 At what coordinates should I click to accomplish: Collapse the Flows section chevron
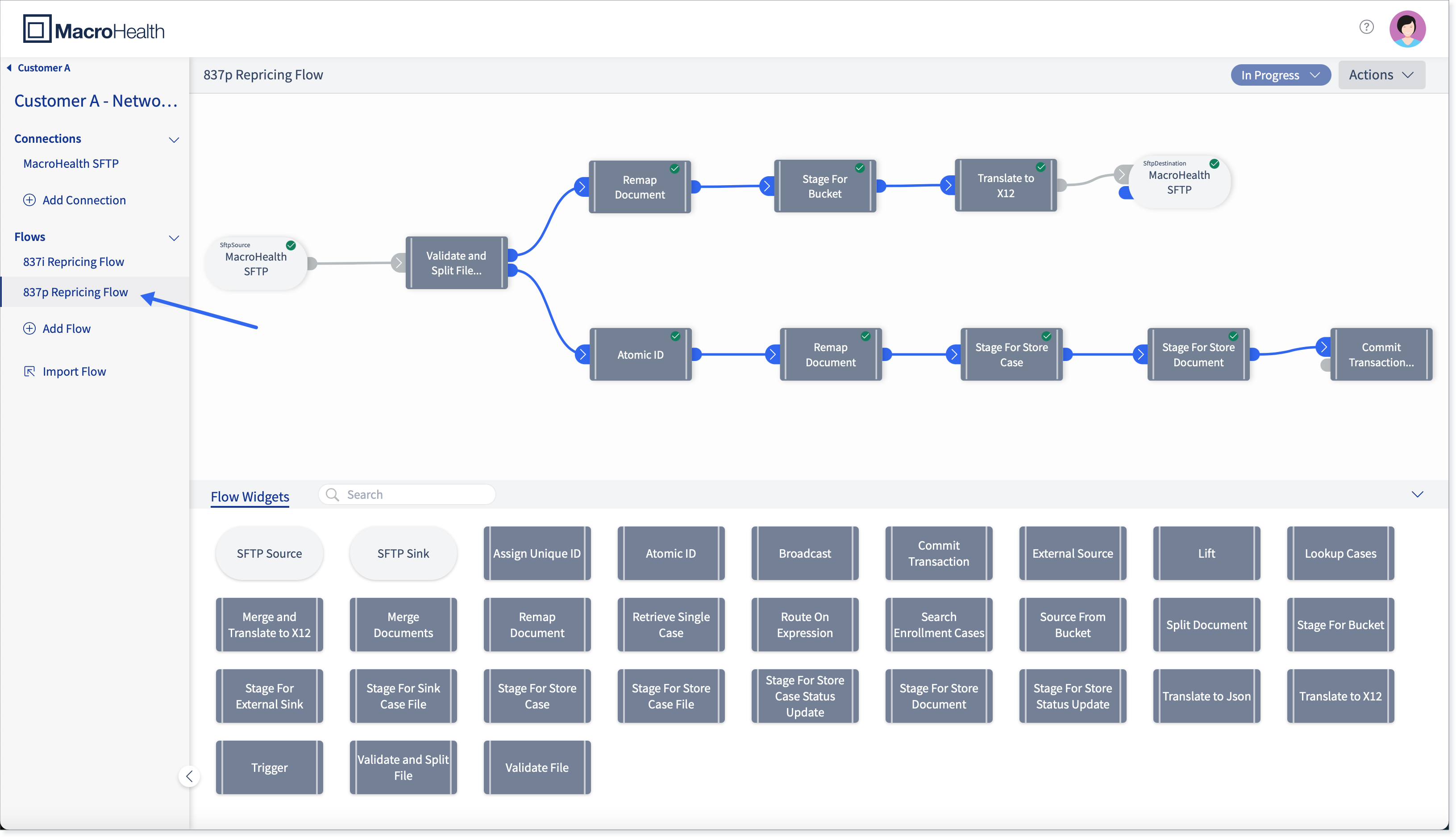click(174, 237)
